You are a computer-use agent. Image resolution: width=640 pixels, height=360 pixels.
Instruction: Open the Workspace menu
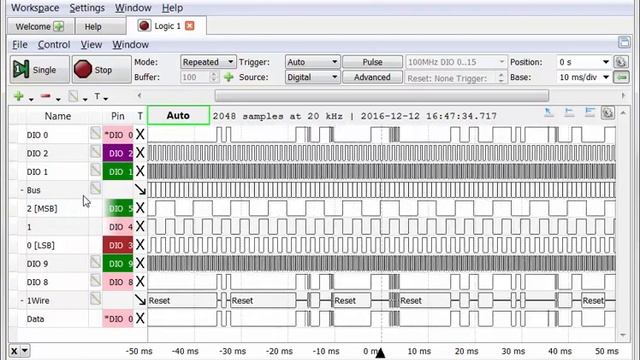tap(35, 8)
